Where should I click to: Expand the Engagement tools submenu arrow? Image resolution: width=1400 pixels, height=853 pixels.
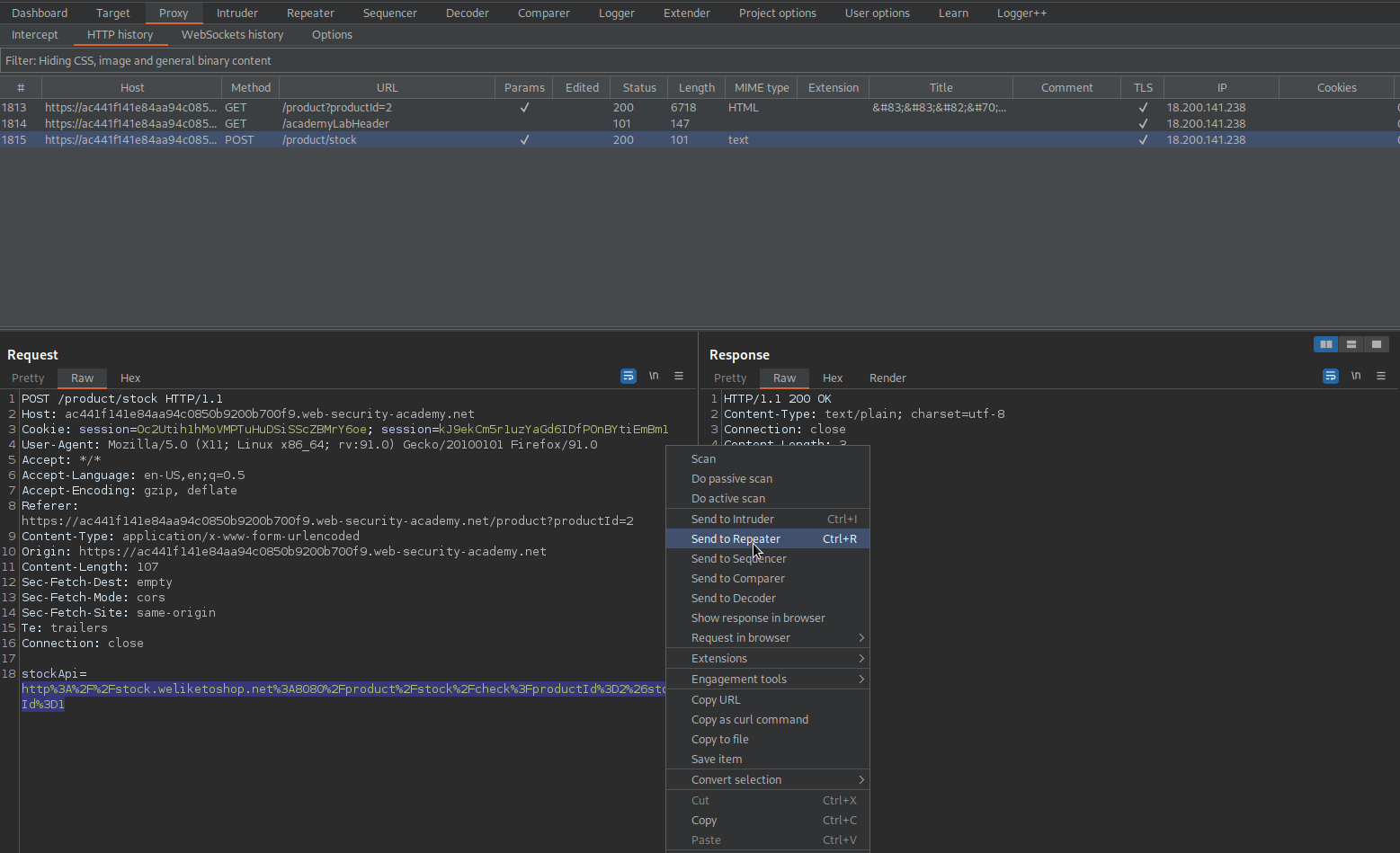click(x=861, y=680)
